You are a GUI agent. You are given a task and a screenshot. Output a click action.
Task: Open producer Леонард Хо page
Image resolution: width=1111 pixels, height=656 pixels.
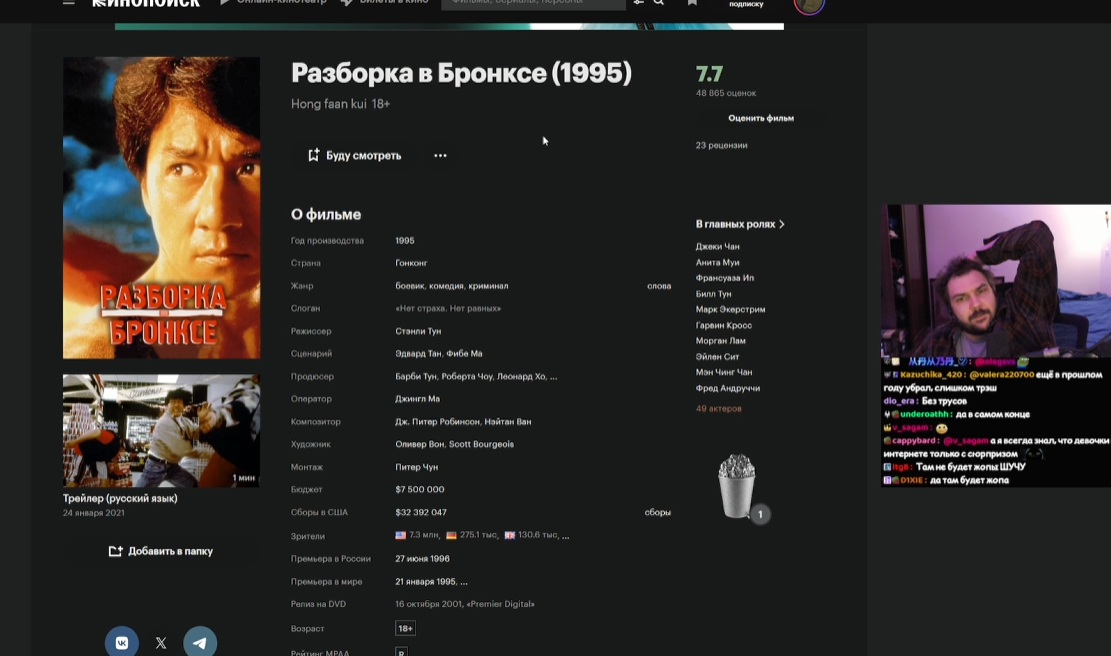point(520,376)
